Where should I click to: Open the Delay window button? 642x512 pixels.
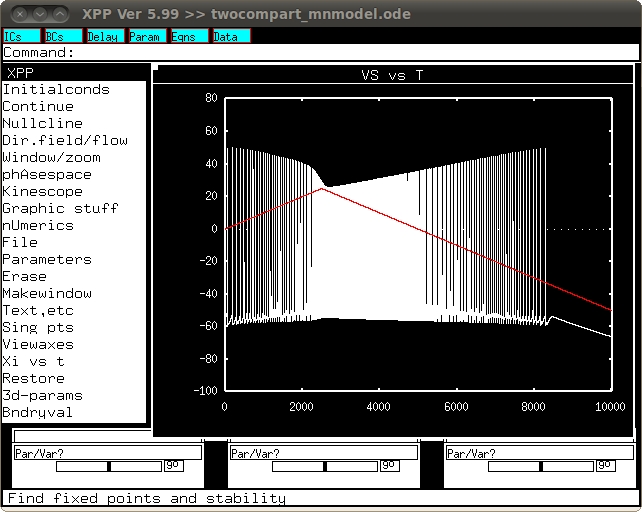105,36
